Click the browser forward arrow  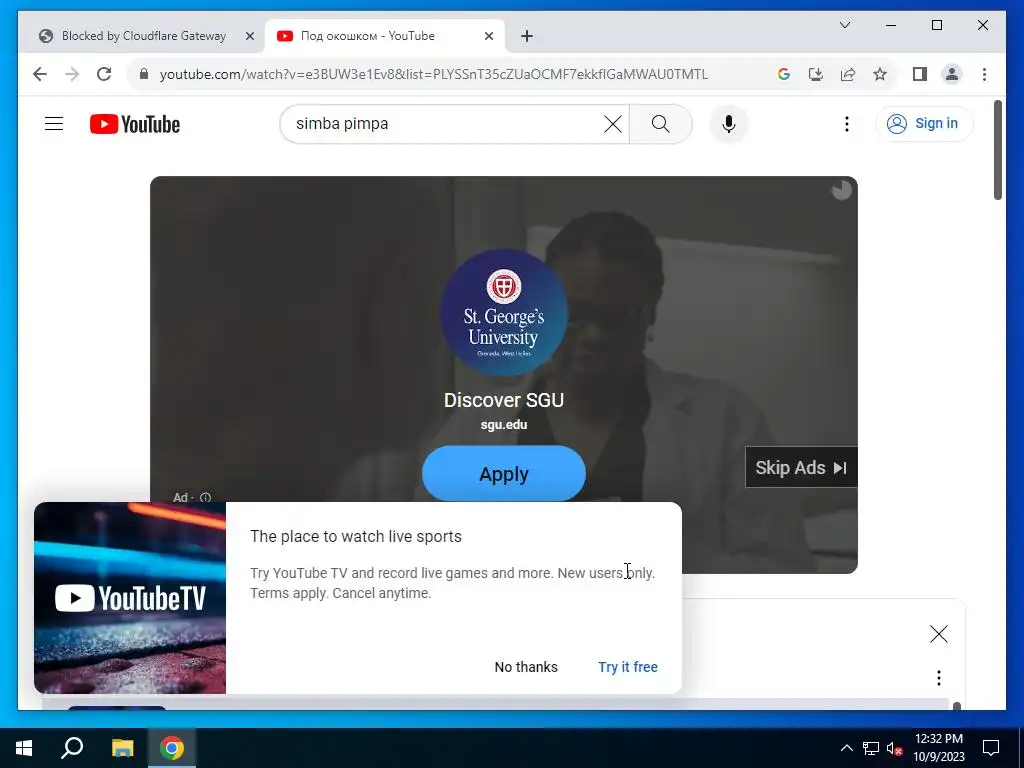point(72,74)
